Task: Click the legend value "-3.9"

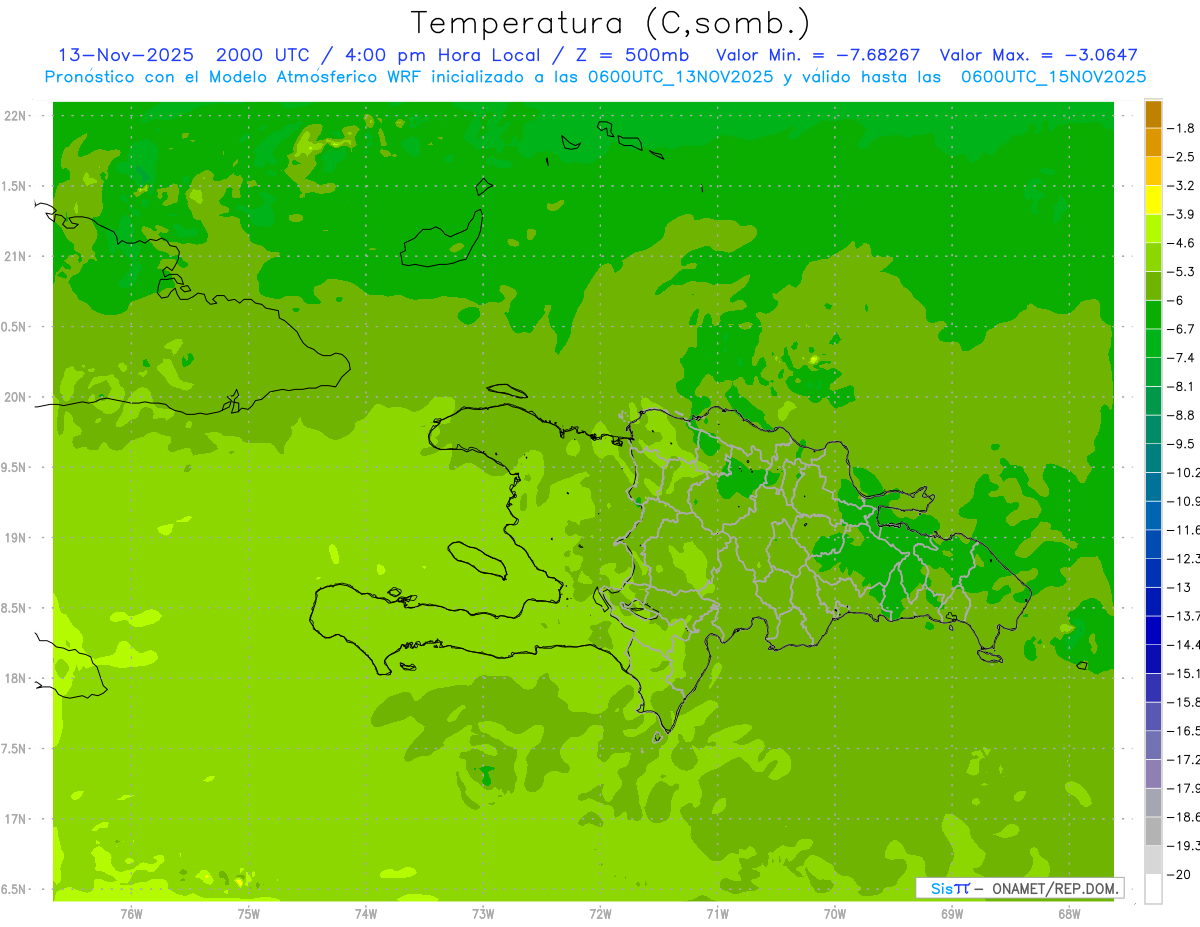Action: click(1181, 214)
